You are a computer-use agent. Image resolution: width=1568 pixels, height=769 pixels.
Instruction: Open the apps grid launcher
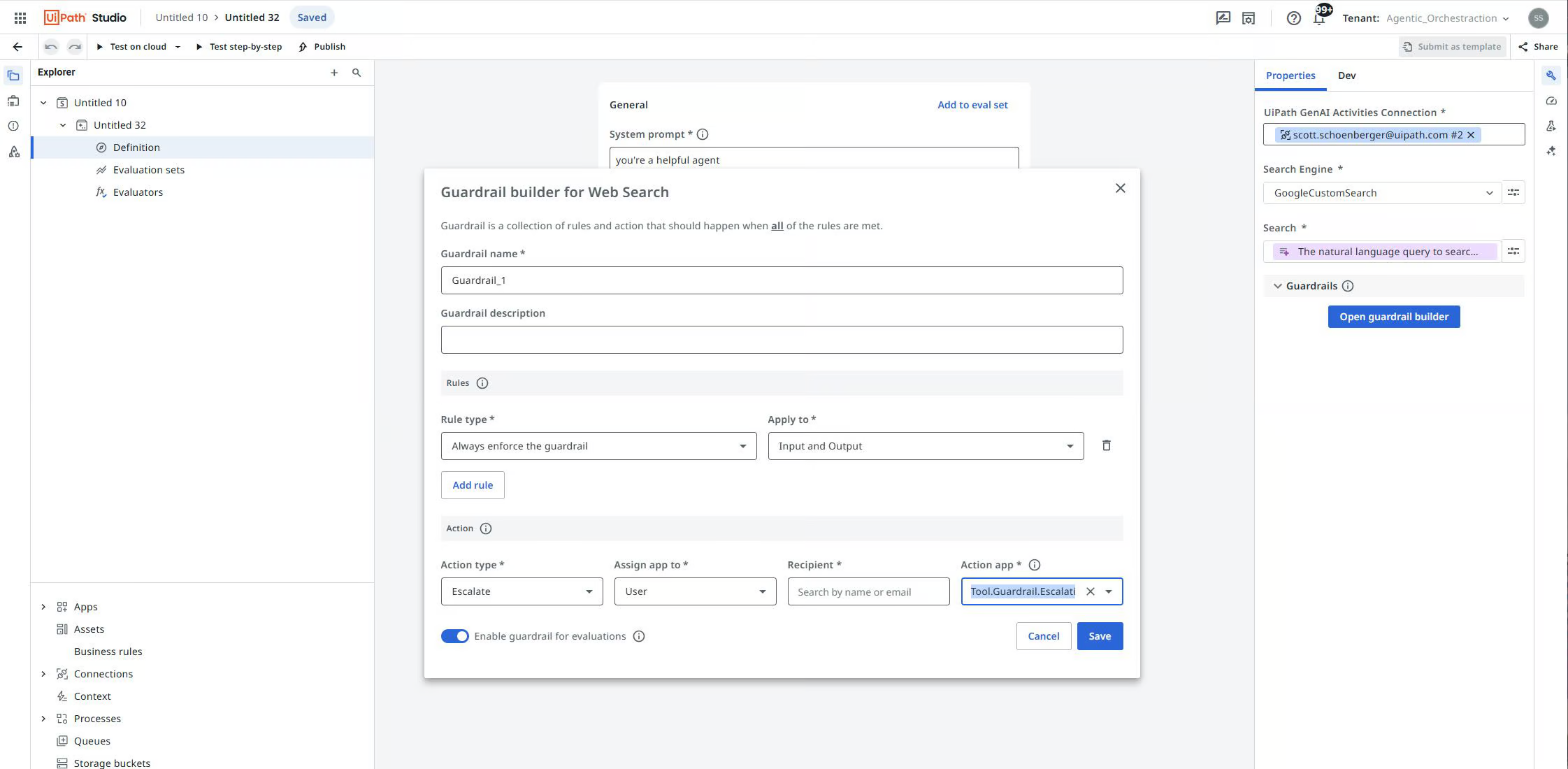pos(20,17)
